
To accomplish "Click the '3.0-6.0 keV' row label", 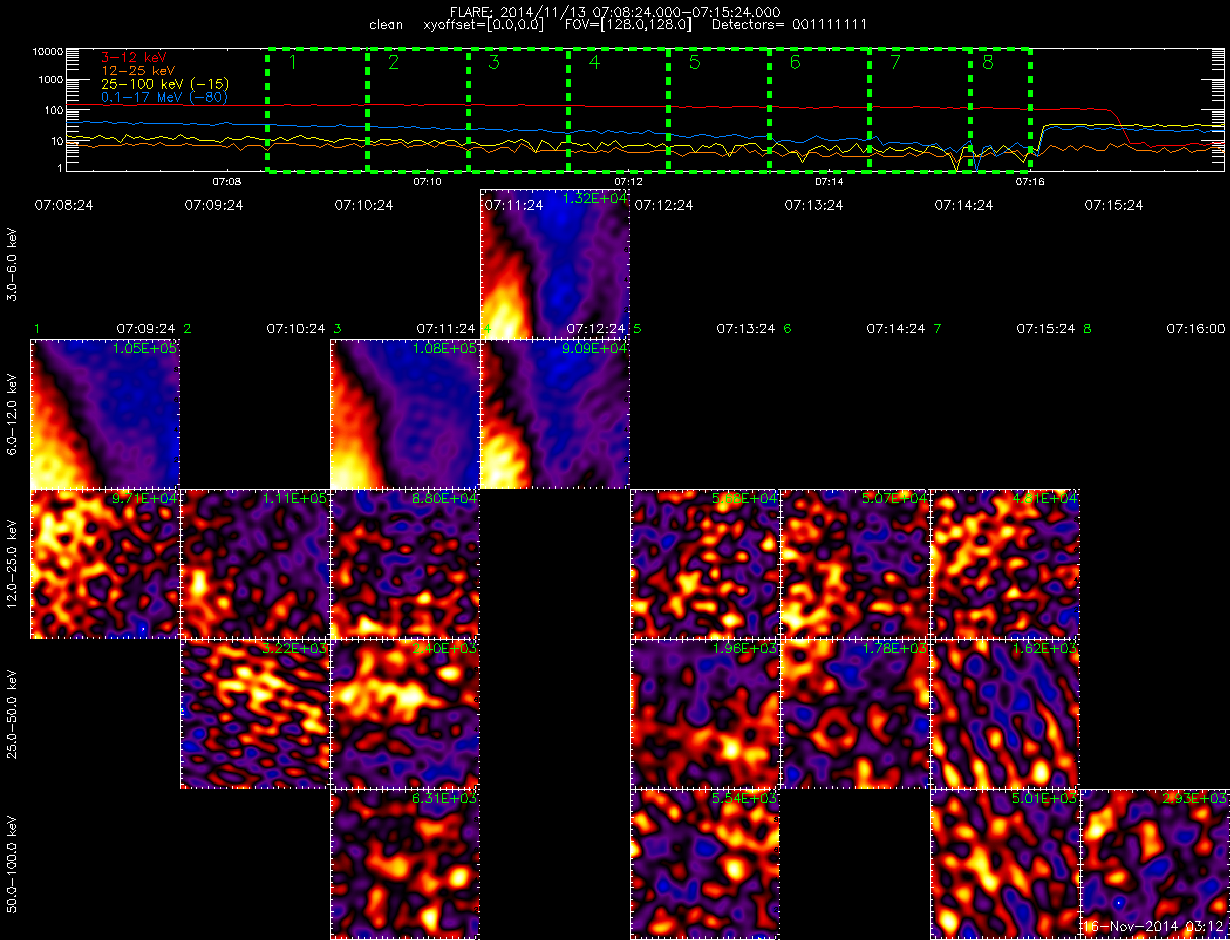I will point(12,264).
